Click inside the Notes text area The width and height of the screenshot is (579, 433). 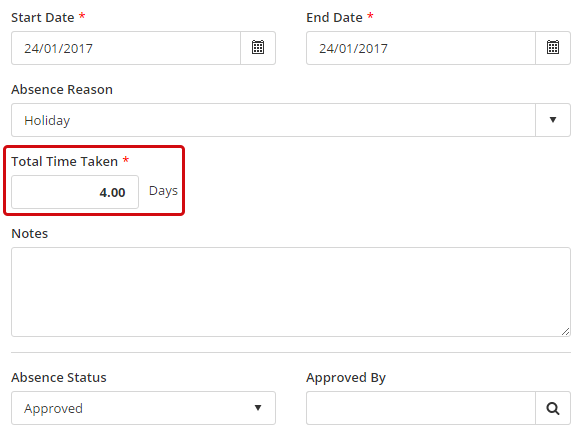pos(291,292)
